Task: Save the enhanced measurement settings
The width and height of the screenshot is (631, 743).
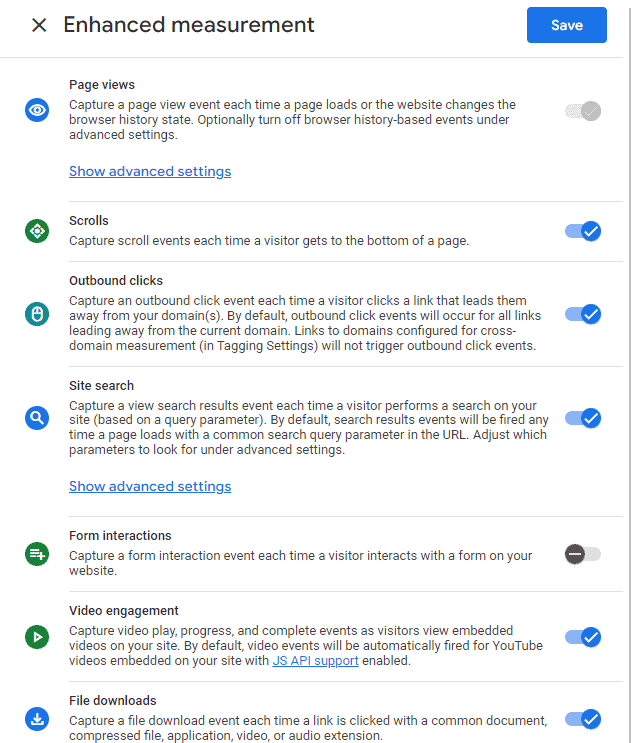Action: pos(567,25)
